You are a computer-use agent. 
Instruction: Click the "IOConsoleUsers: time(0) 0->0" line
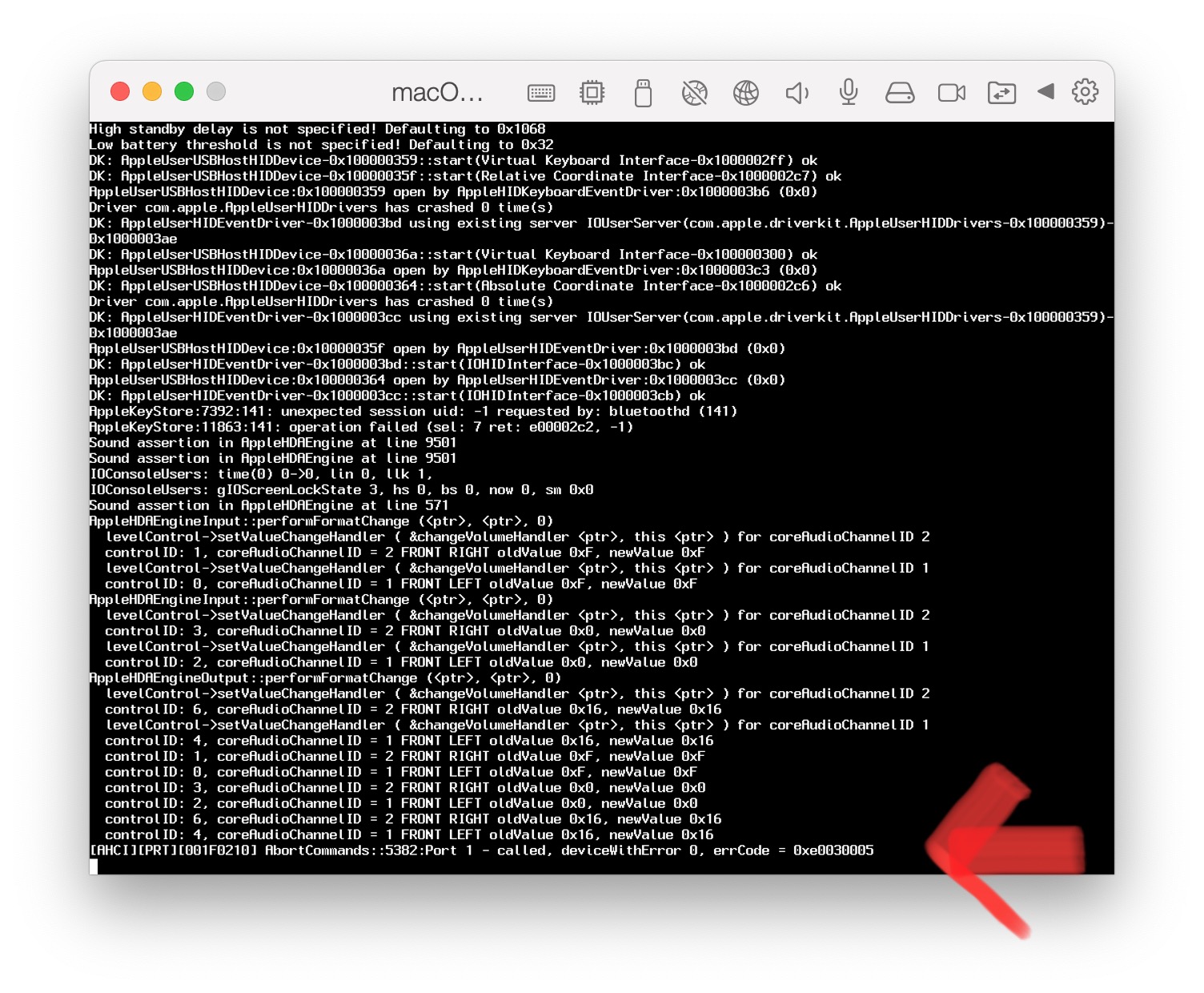pyautogui.click(x=261, y=474)
